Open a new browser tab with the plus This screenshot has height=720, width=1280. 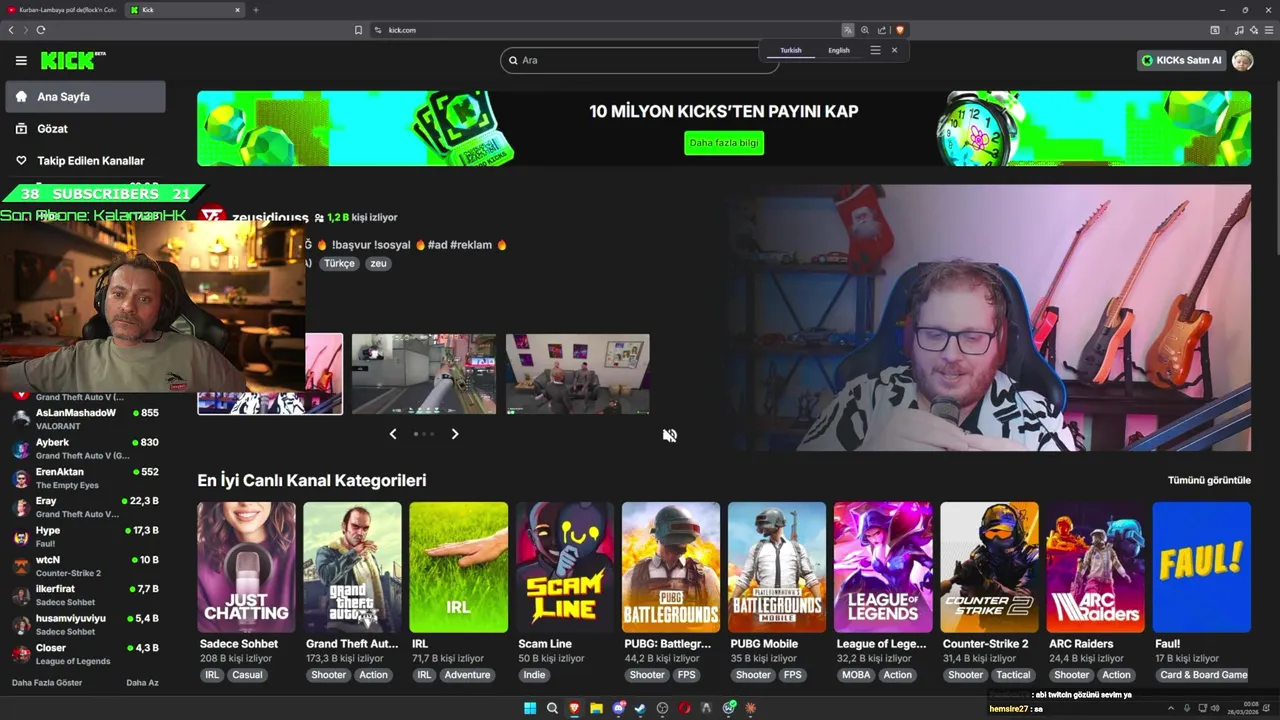tap(255, 10)
